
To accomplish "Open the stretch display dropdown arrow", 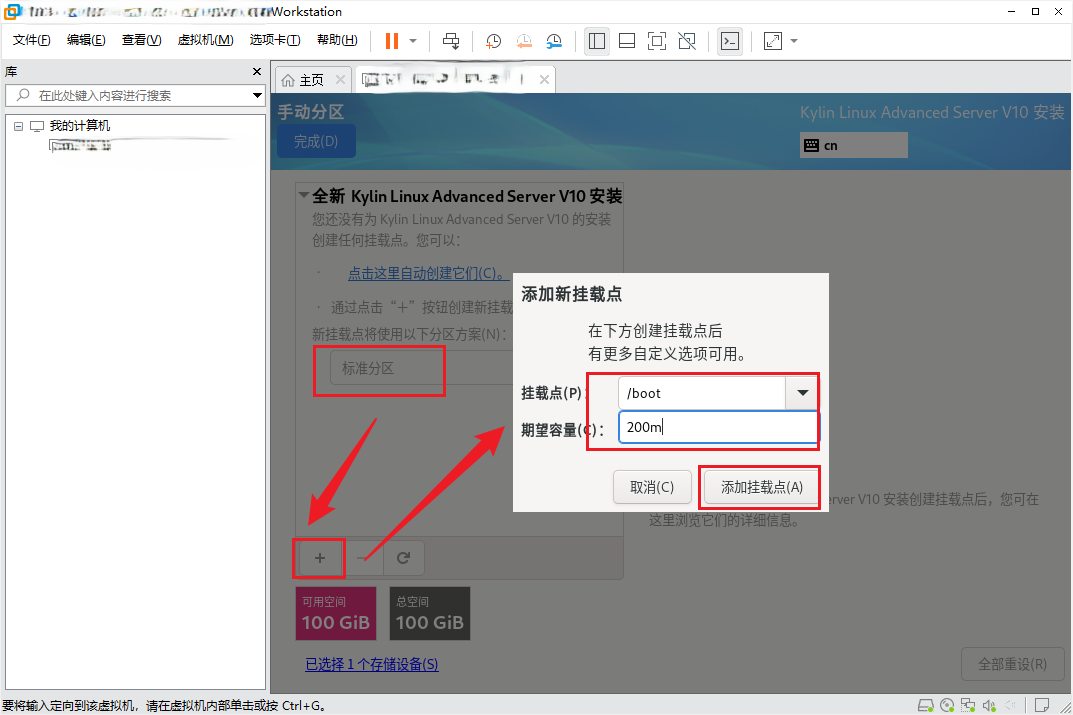I will (x=794, y=41).
